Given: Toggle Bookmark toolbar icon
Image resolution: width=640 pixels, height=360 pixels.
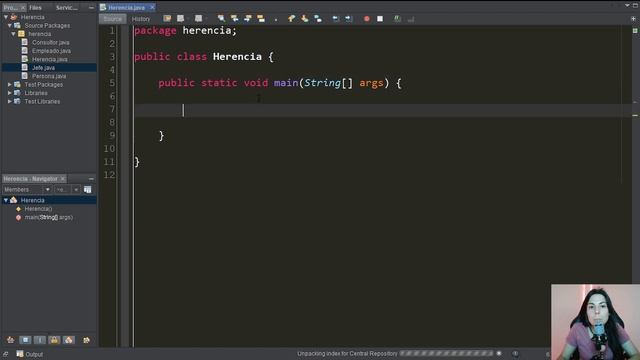Looking at the screenshot, I should (318, 18).
